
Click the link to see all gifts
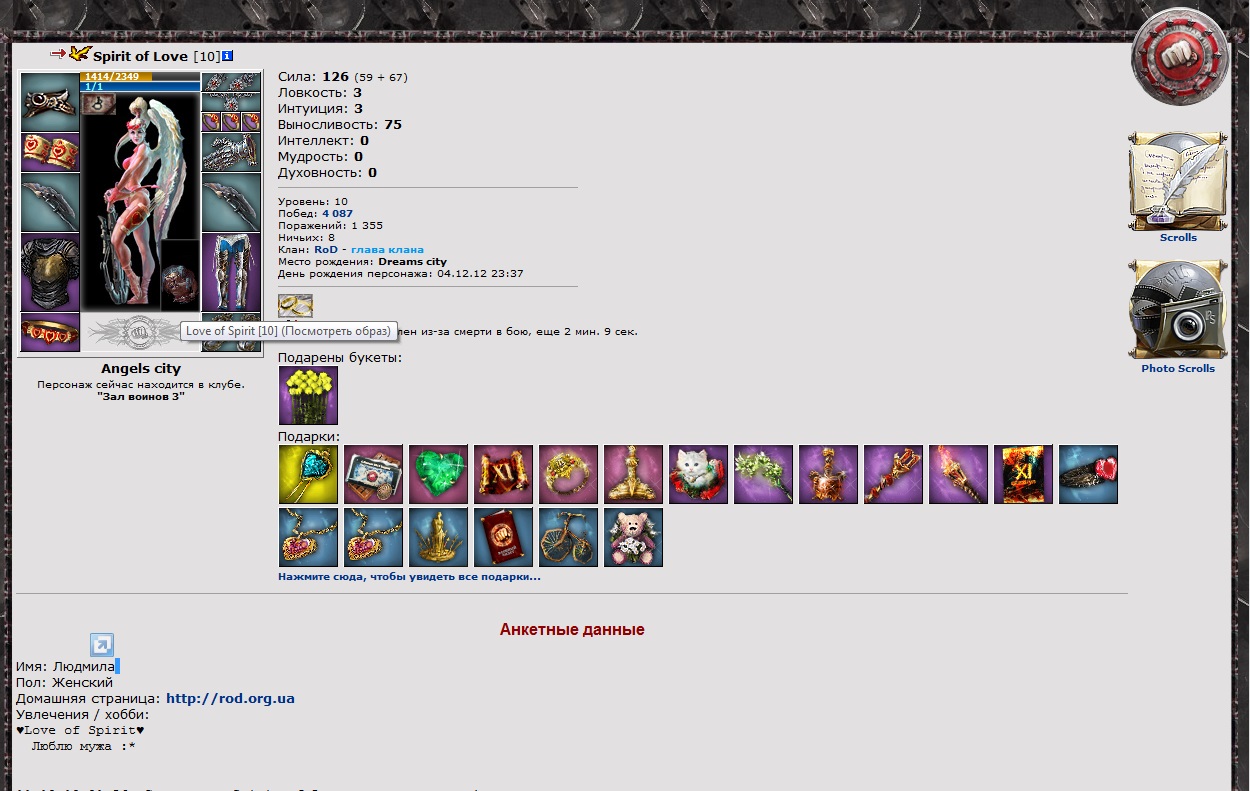409,577
